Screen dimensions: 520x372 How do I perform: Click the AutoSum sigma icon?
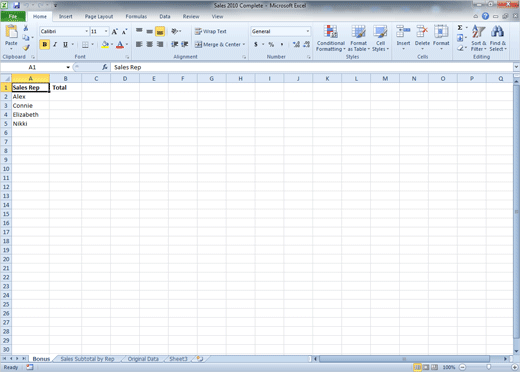460,28
